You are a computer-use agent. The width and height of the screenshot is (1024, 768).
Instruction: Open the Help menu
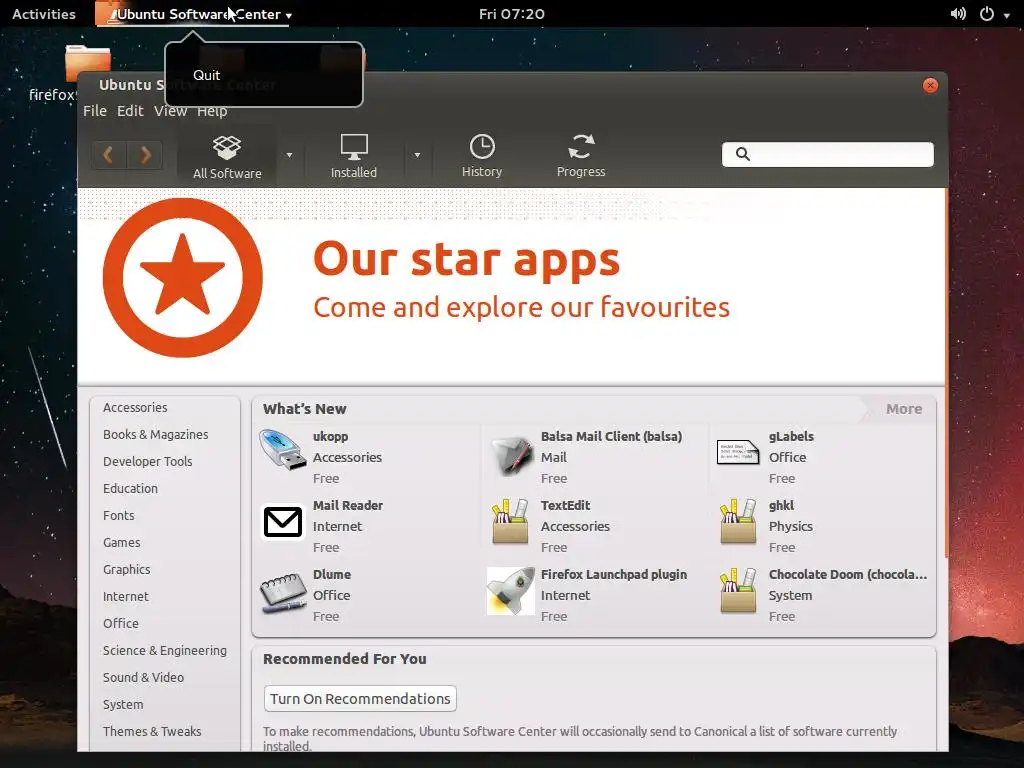point(212,110)
